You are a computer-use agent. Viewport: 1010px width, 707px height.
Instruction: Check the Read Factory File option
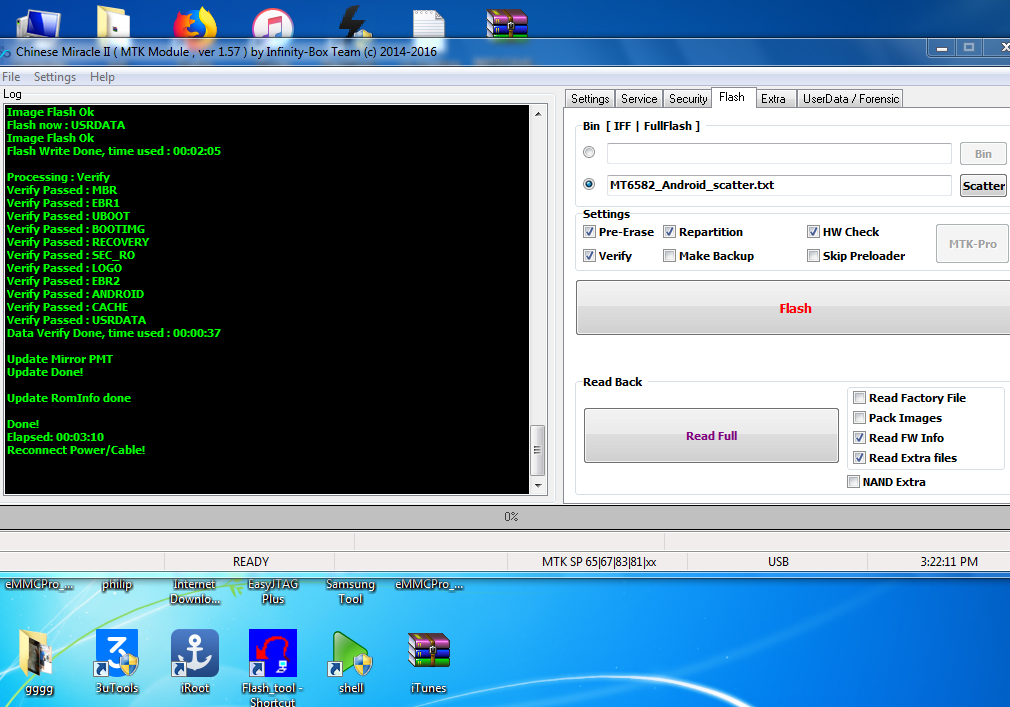(859, 398)
